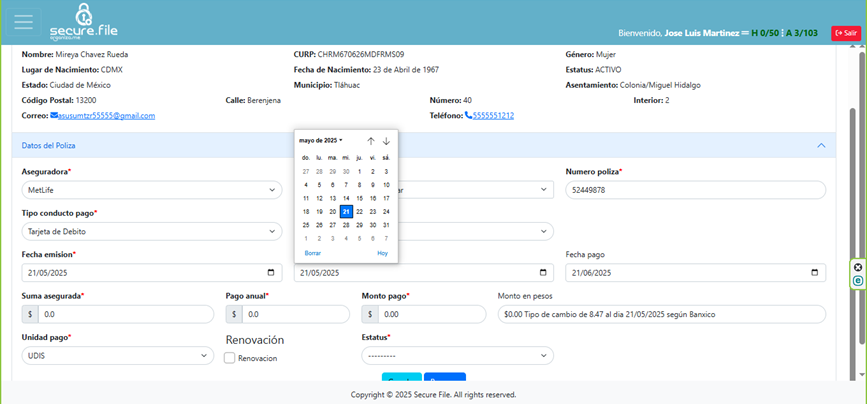This screenshot has width=867, height=404.
Task: Go to next month in calendar
Action: coord(386,141)
